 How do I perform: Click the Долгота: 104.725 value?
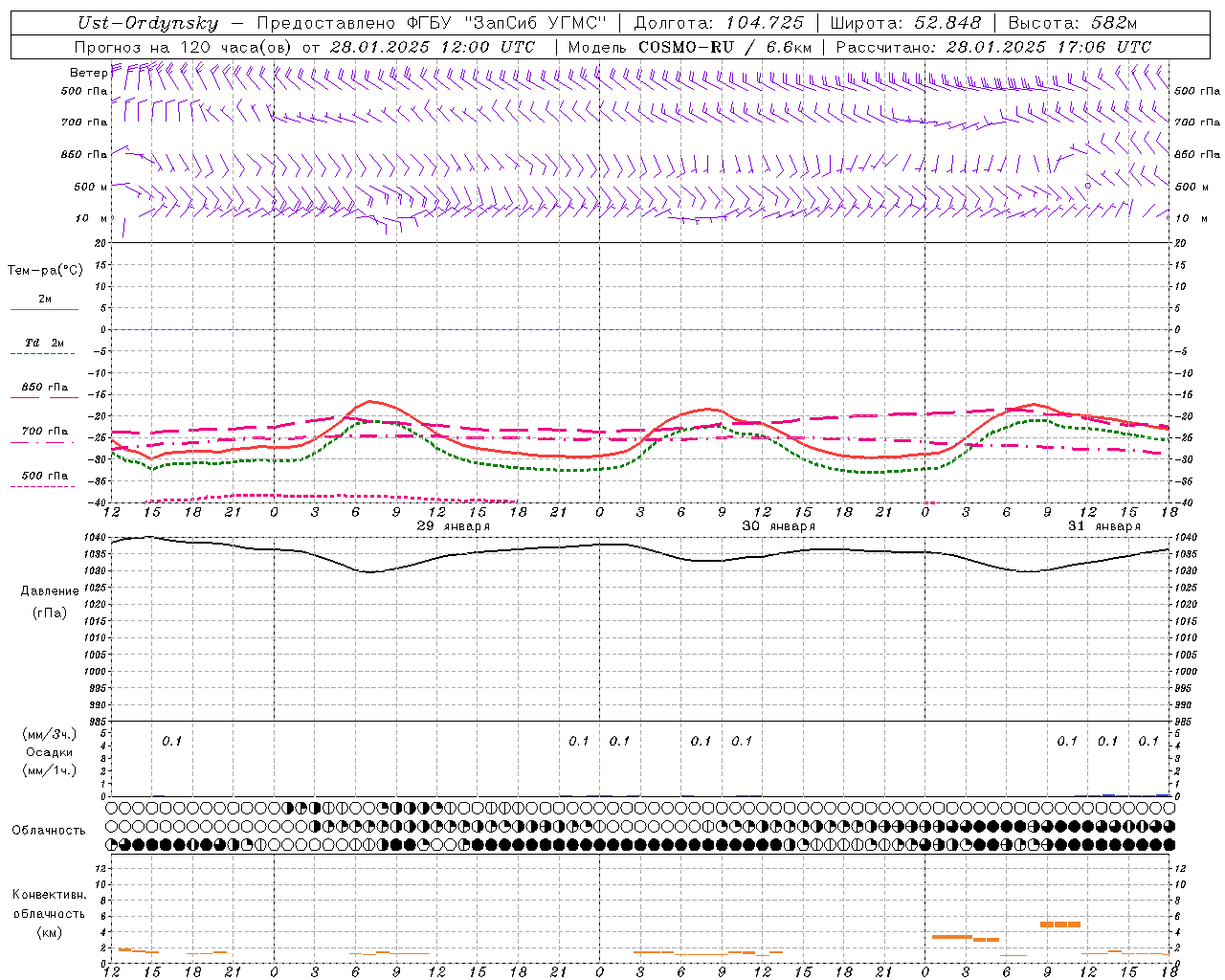click(719, 24)
